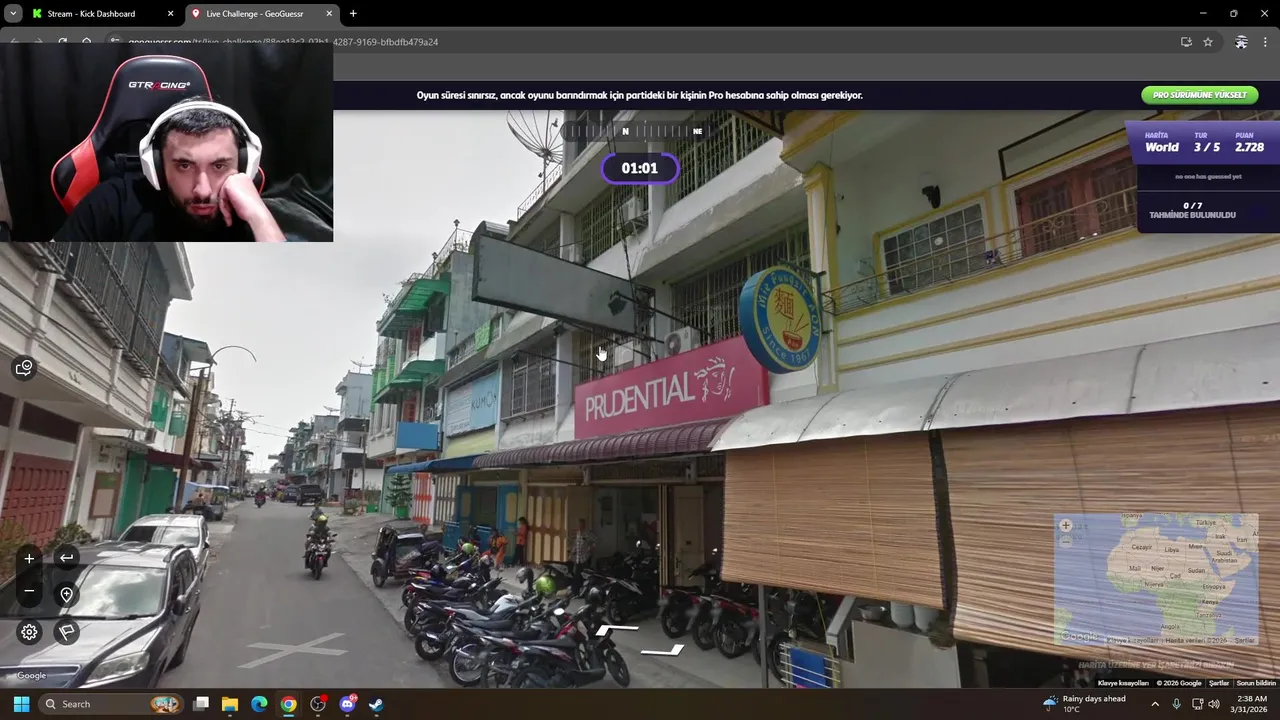Close the Stream - Kick Dashboard tab
Screen dimensions: 1280x720
point(170,14)
